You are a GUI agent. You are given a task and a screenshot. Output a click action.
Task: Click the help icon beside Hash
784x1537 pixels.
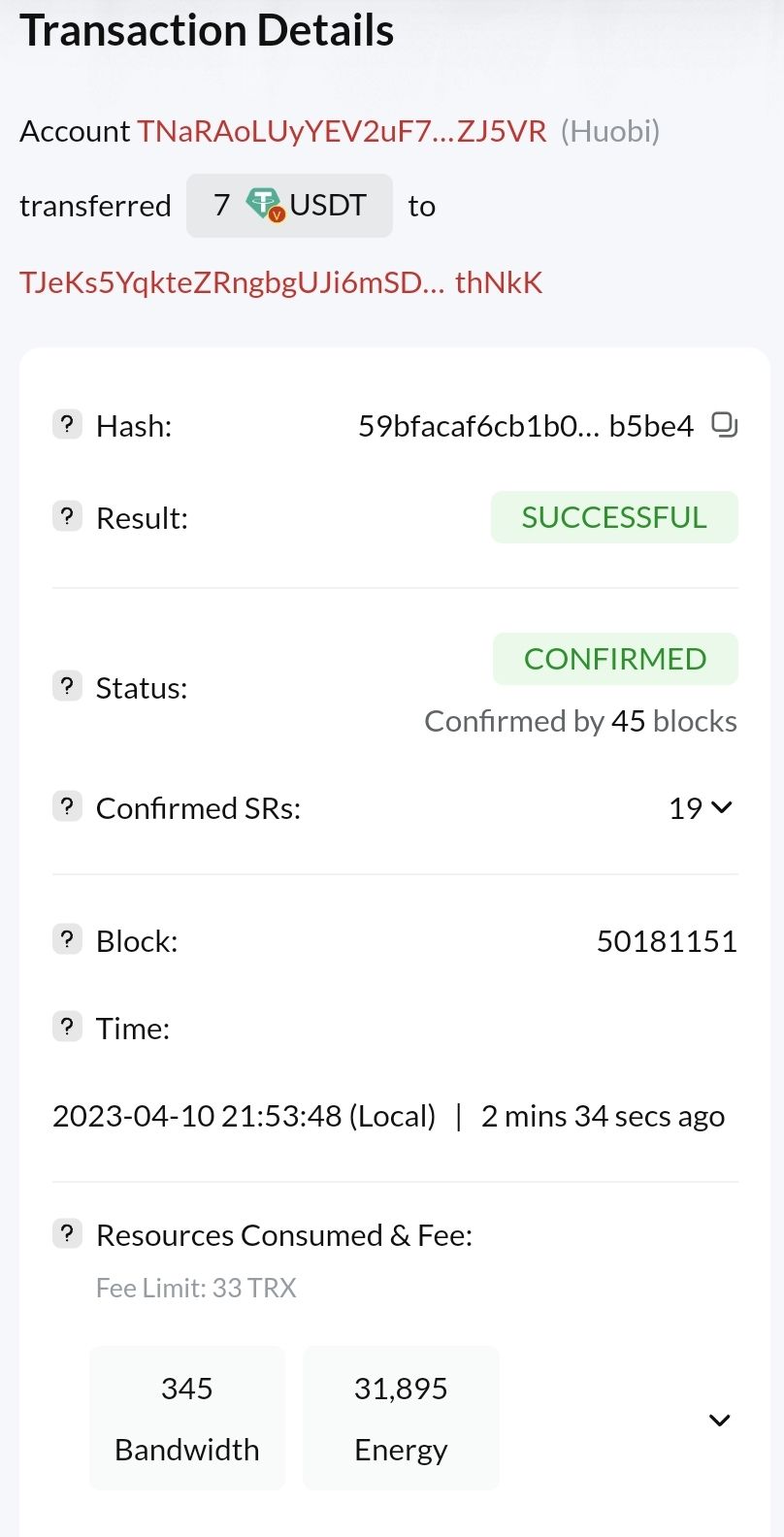(67, 424)
